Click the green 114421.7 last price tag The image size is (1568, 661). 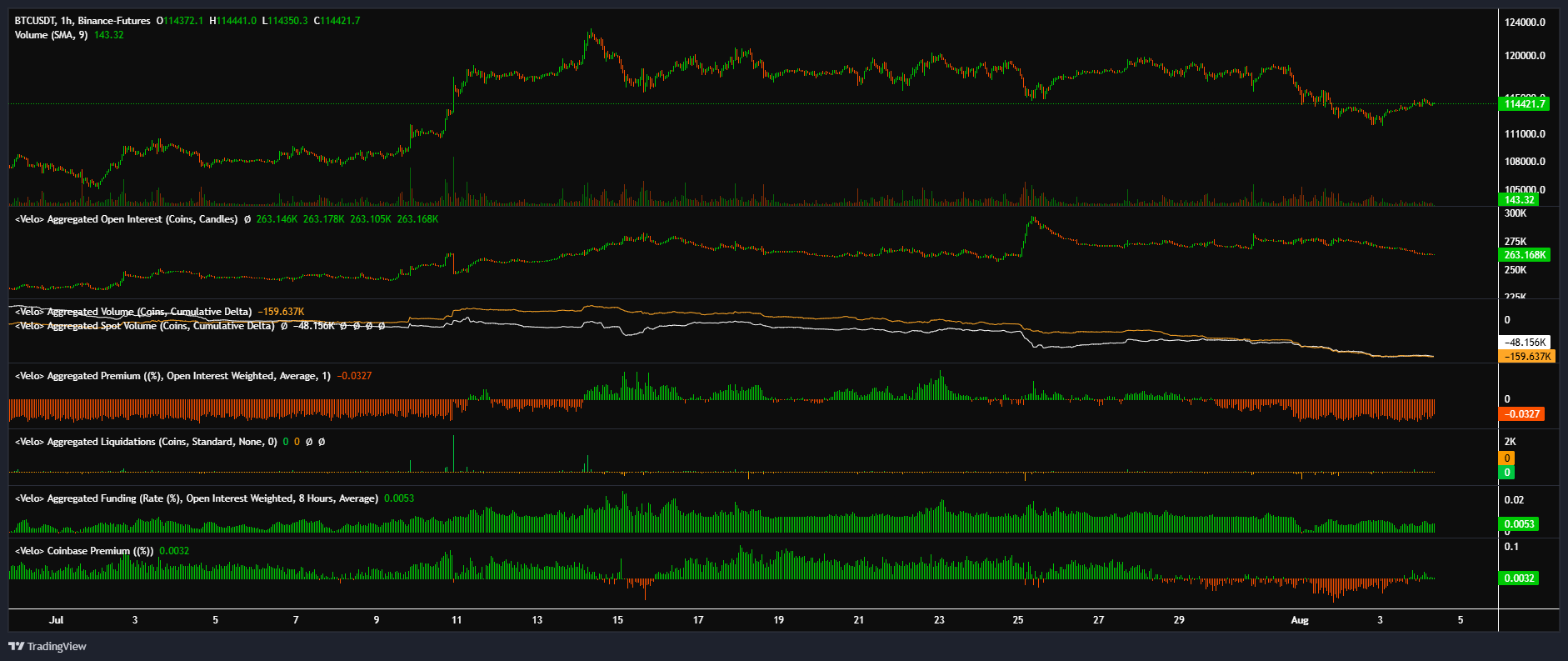tap(1524, 104)
